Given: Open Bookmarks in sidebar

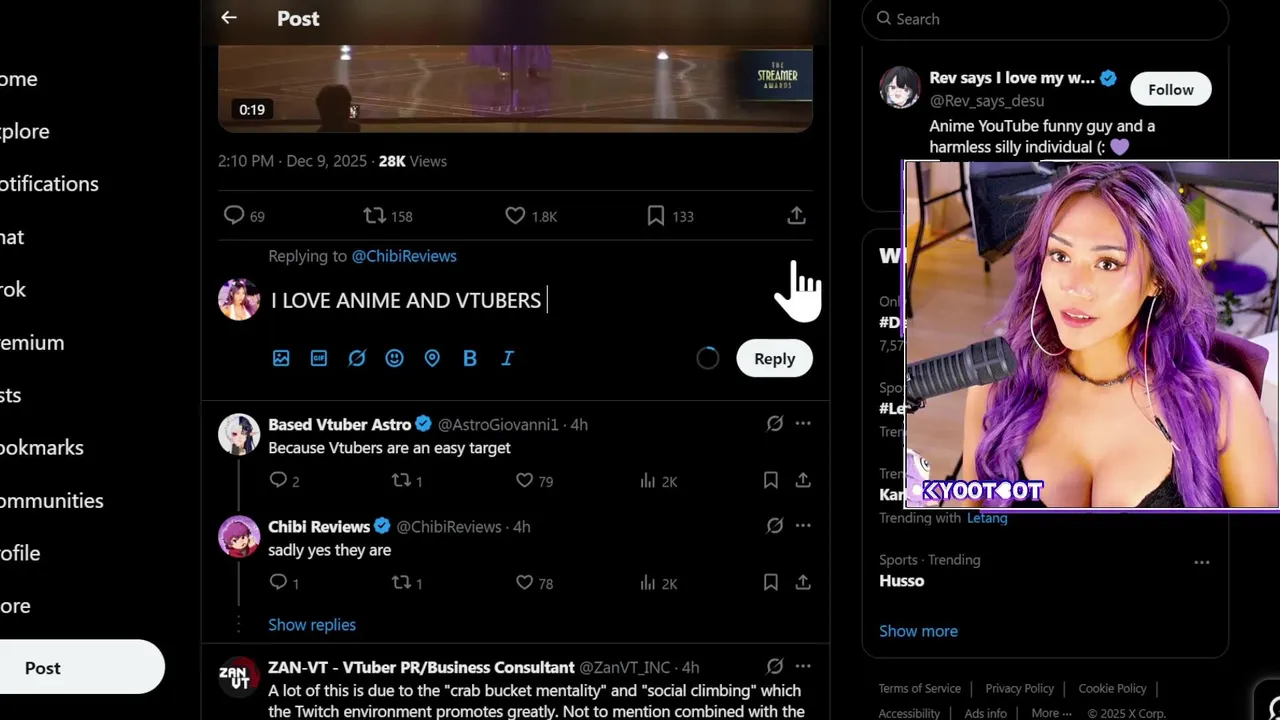Looking at the screenshot, I should coord(42,448).
